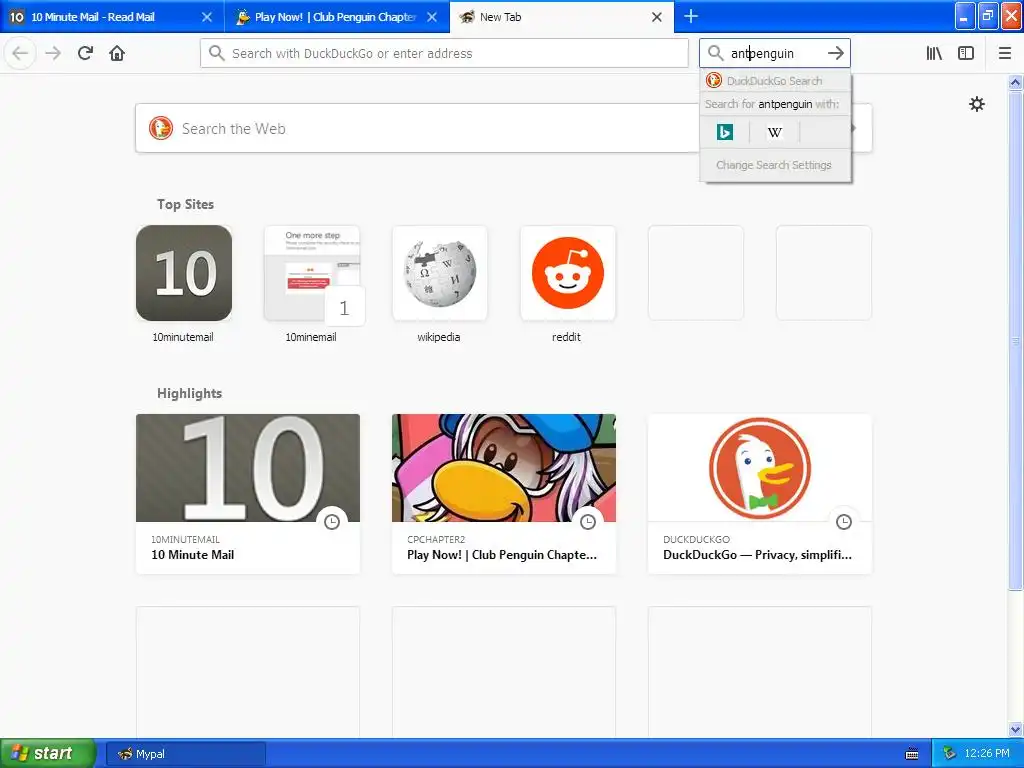Open a new browser tab
Screen dimensions: 1024x768
(691, 16)
